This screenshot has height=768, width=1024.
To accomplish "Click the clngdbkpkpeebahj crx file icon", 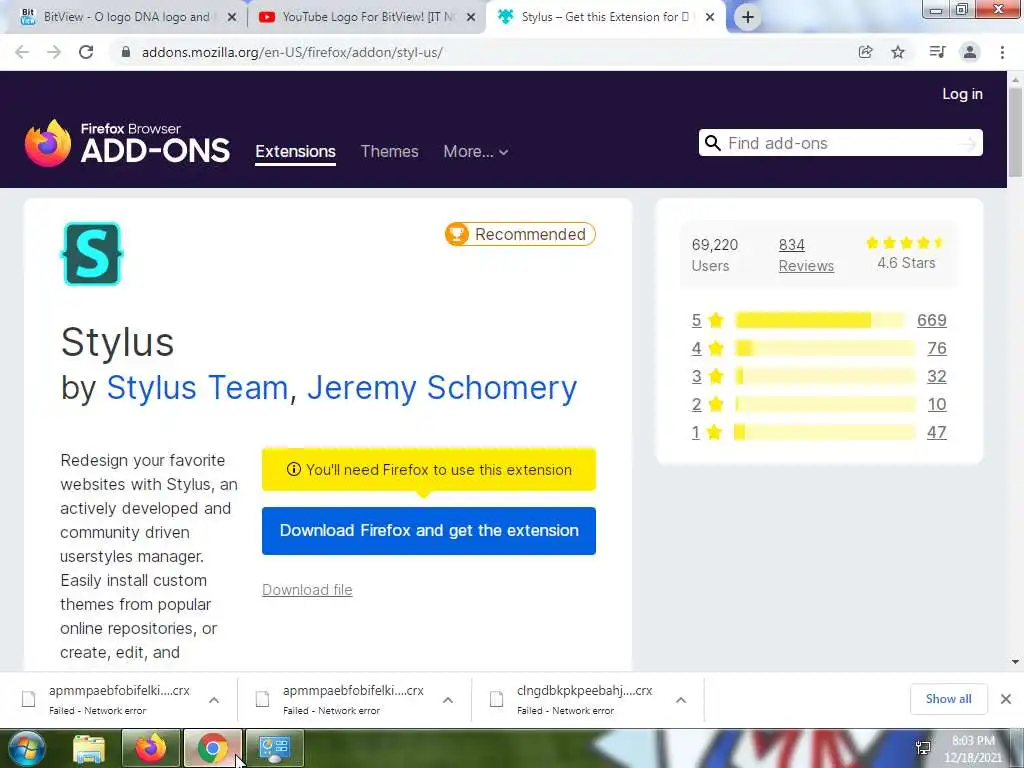I will (x=496, y=699).
